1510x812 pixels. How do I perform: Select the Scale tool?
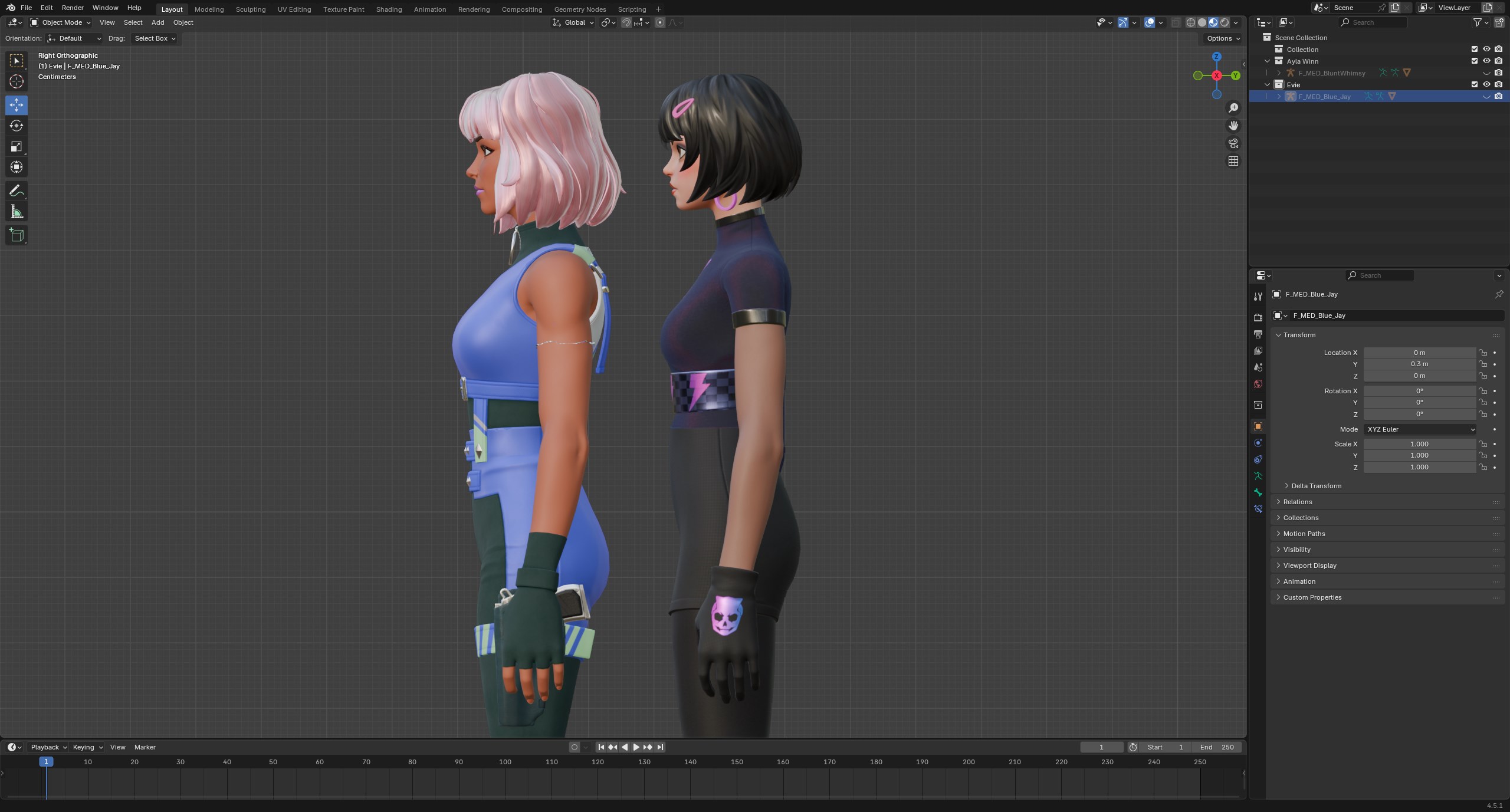[17, 146]
